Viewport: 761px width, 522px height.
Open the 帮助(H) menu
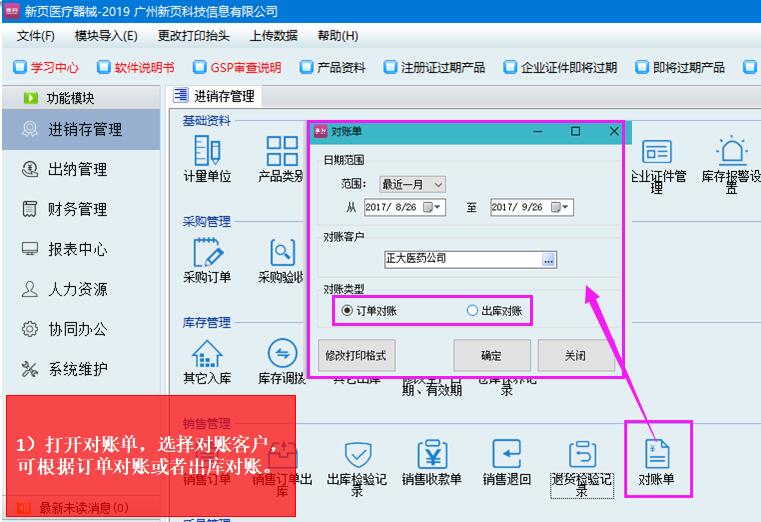pyautogui.click(x=337, y=36)
